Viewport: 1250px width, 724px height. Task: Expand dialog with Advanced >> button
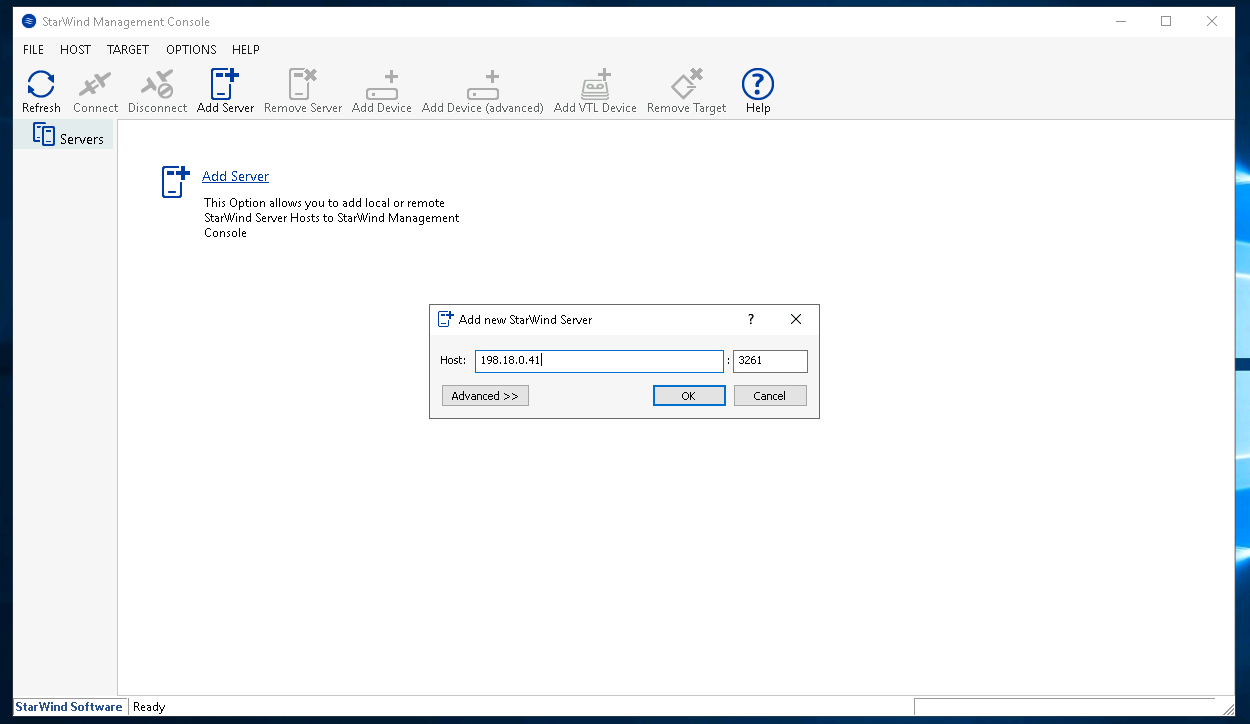pyautogui.click(x=485, y=396)
